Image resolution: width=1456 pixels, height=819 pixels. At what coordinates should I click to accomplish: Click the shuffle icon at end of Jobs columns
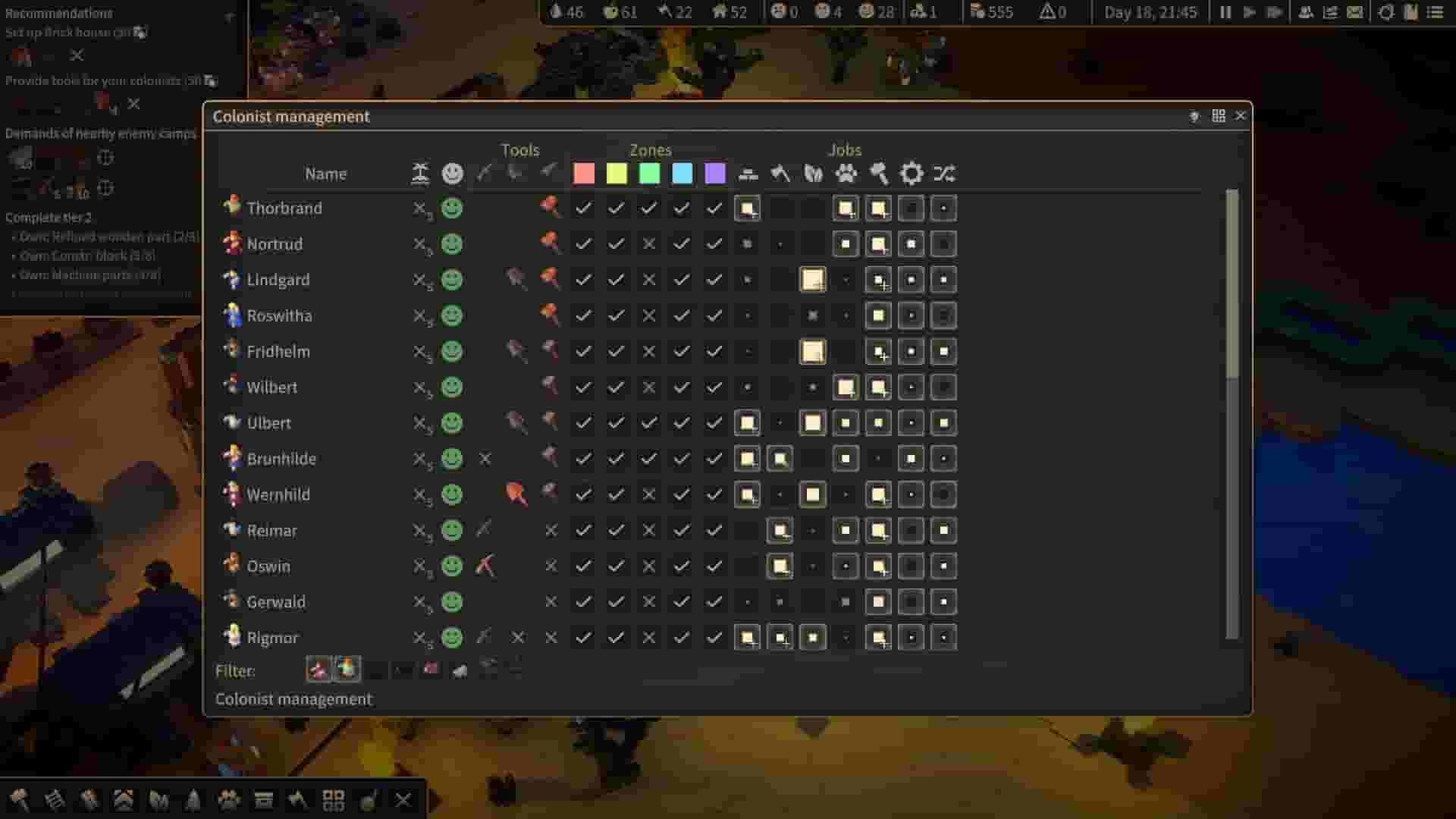coord(944,174)
